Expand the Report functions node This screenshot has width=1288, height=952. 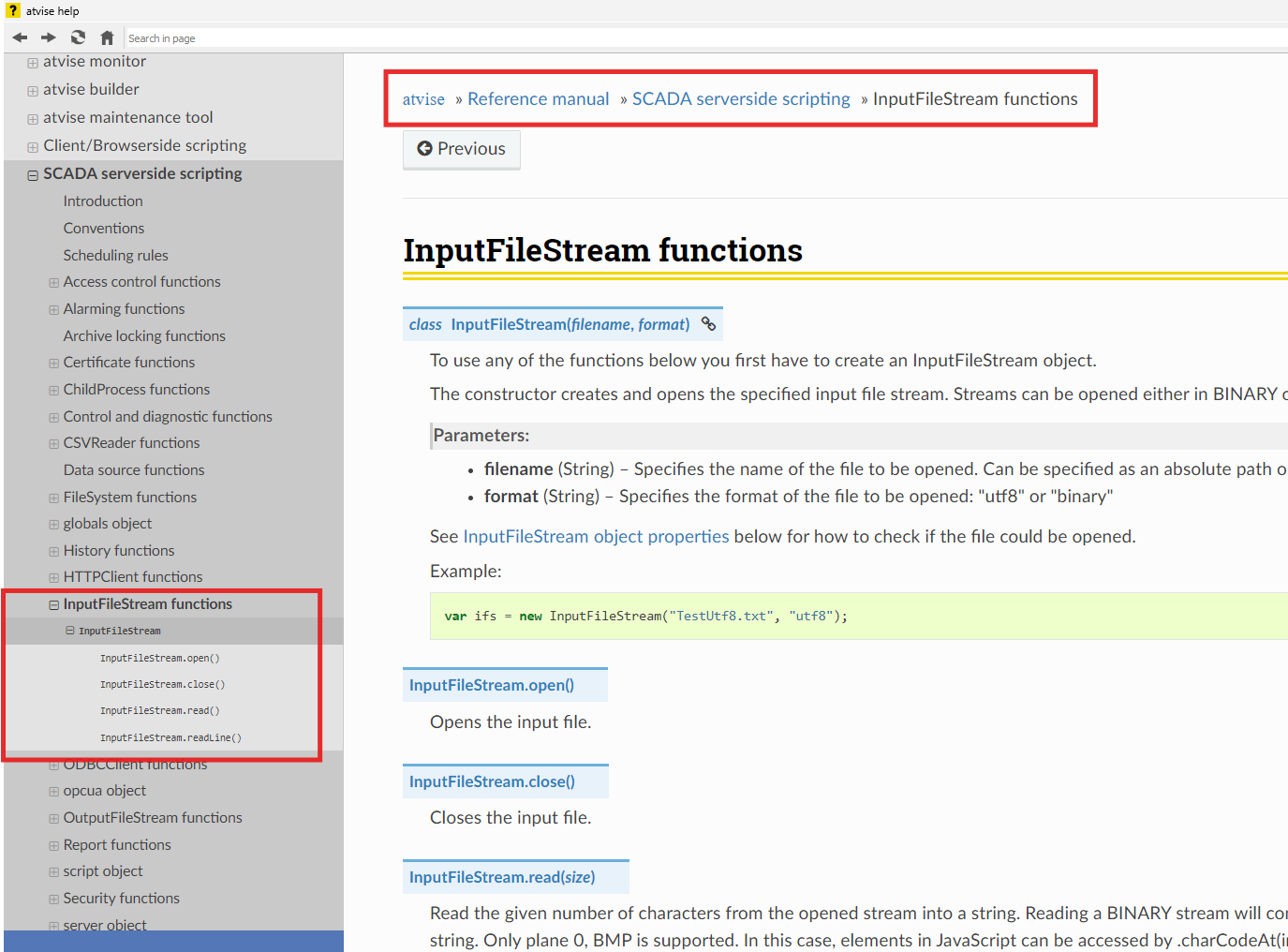pos(53,845)
